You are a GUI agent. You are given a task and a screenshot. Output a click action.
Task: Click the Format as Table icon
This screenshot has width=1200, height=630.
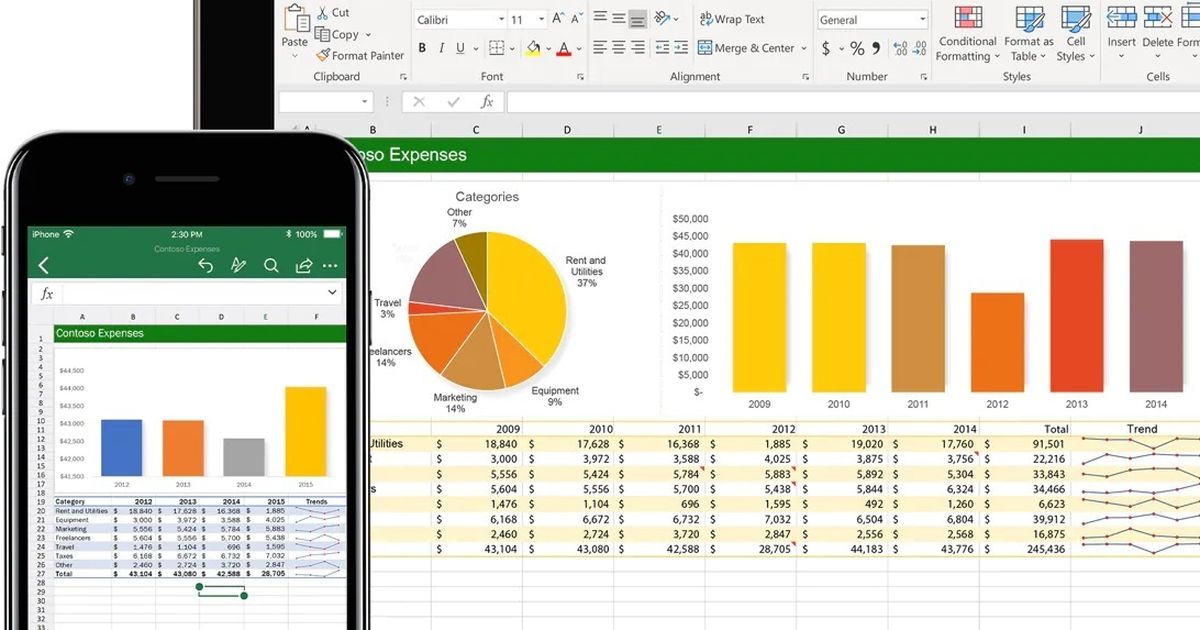pos(1029,18)
